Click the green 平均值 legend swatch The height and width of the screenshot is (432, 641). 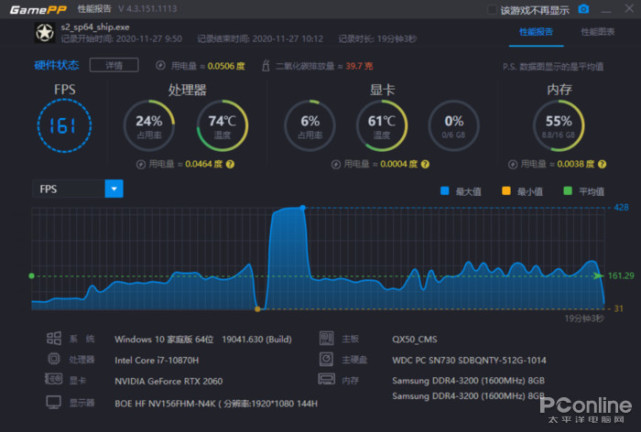click(568, 191)
